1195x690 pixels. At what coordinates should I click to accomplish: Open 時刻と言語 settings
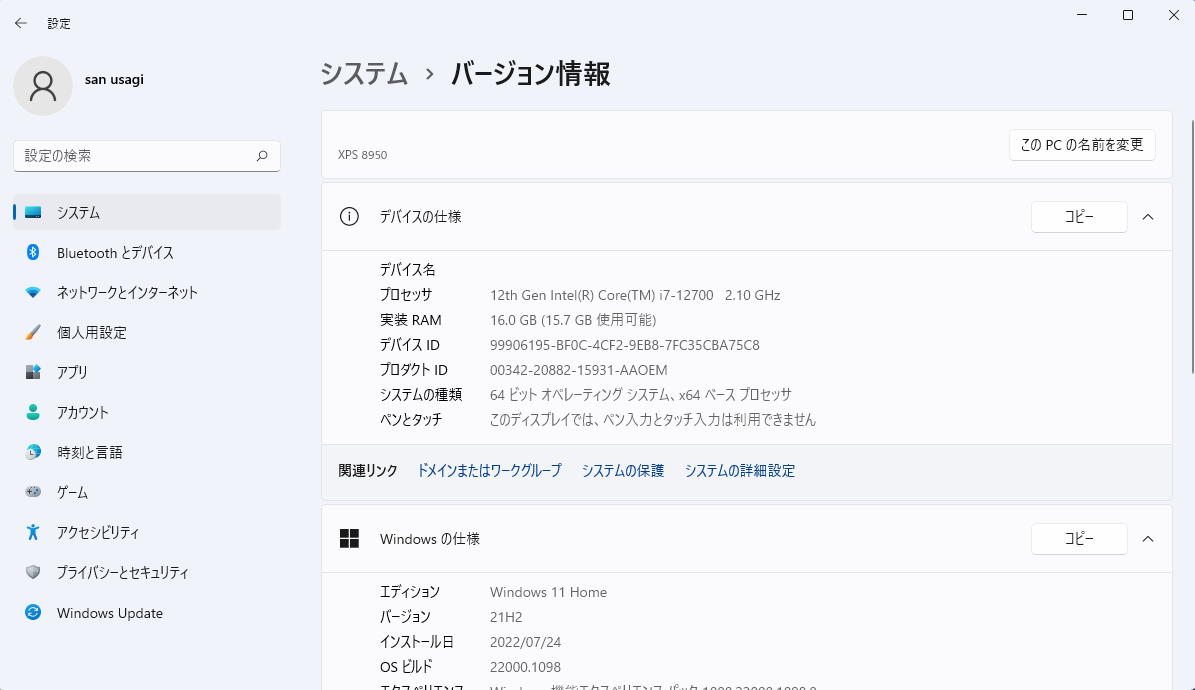(x=147, y=452)
